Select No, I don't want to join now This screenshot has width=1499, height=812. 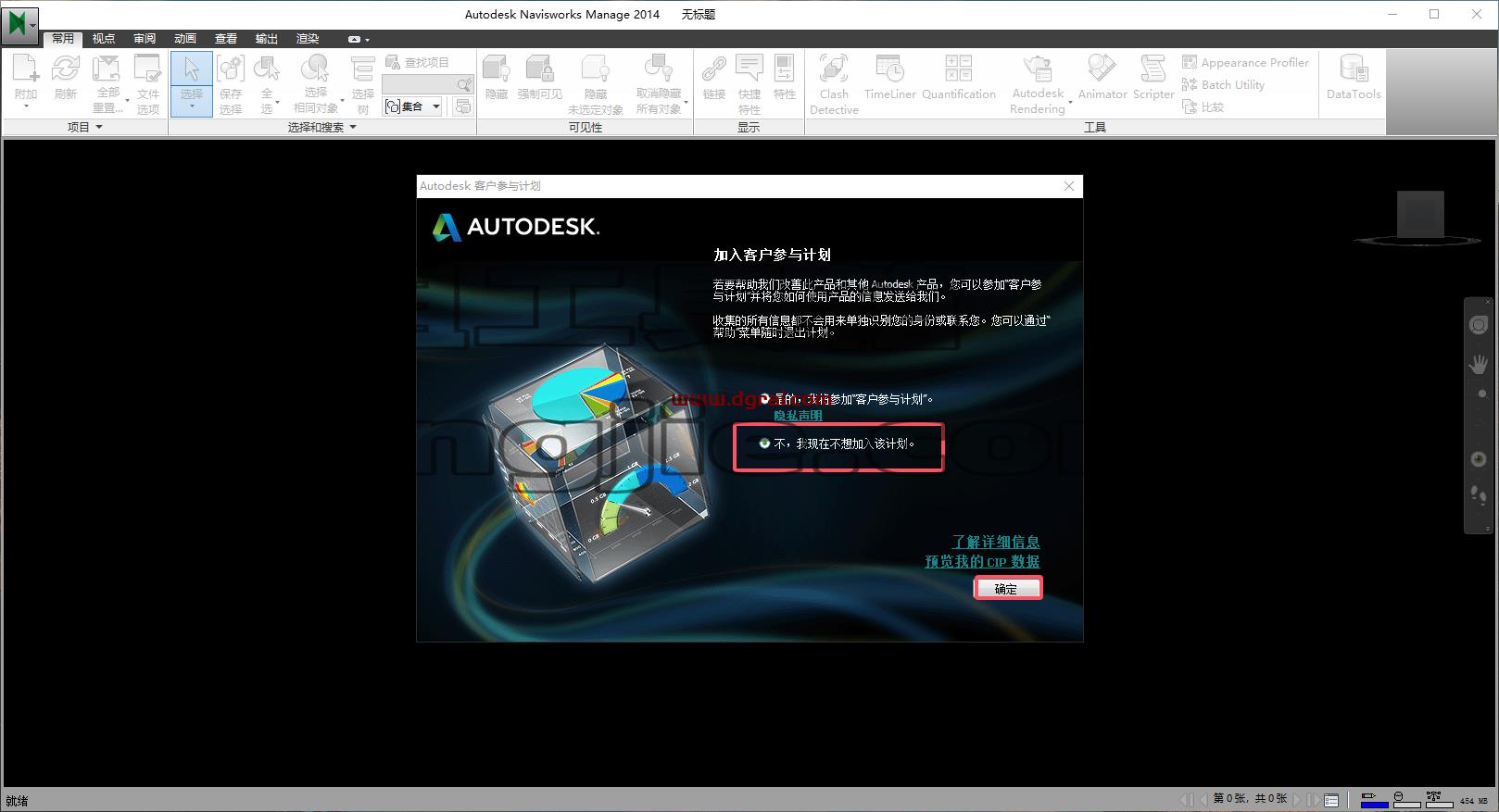click(x=764, y=443)
